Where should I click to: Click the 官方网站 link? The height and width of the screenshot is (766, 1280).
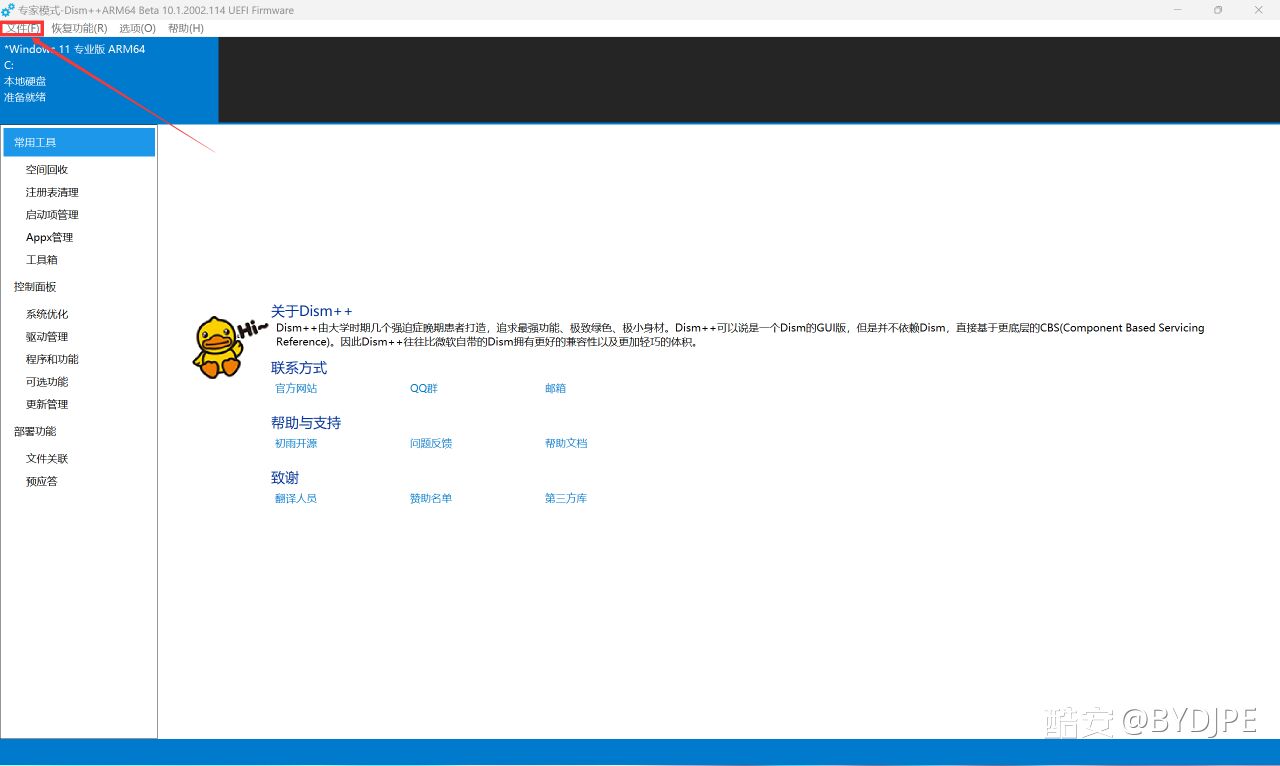pos(296,388)
